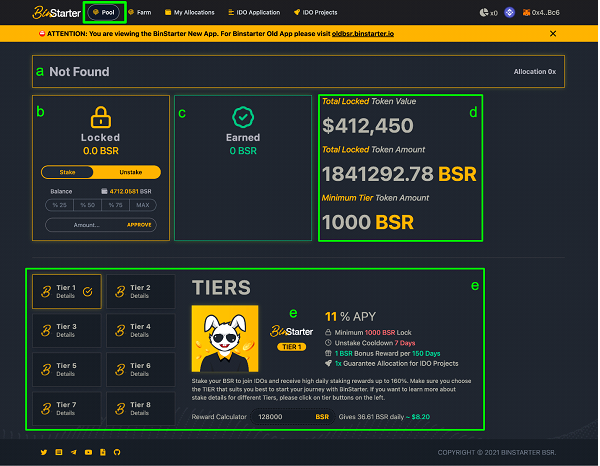Click the 'Earned 0 BSR' value
This screenshot has height=466, width=600.
coord(243,151)
